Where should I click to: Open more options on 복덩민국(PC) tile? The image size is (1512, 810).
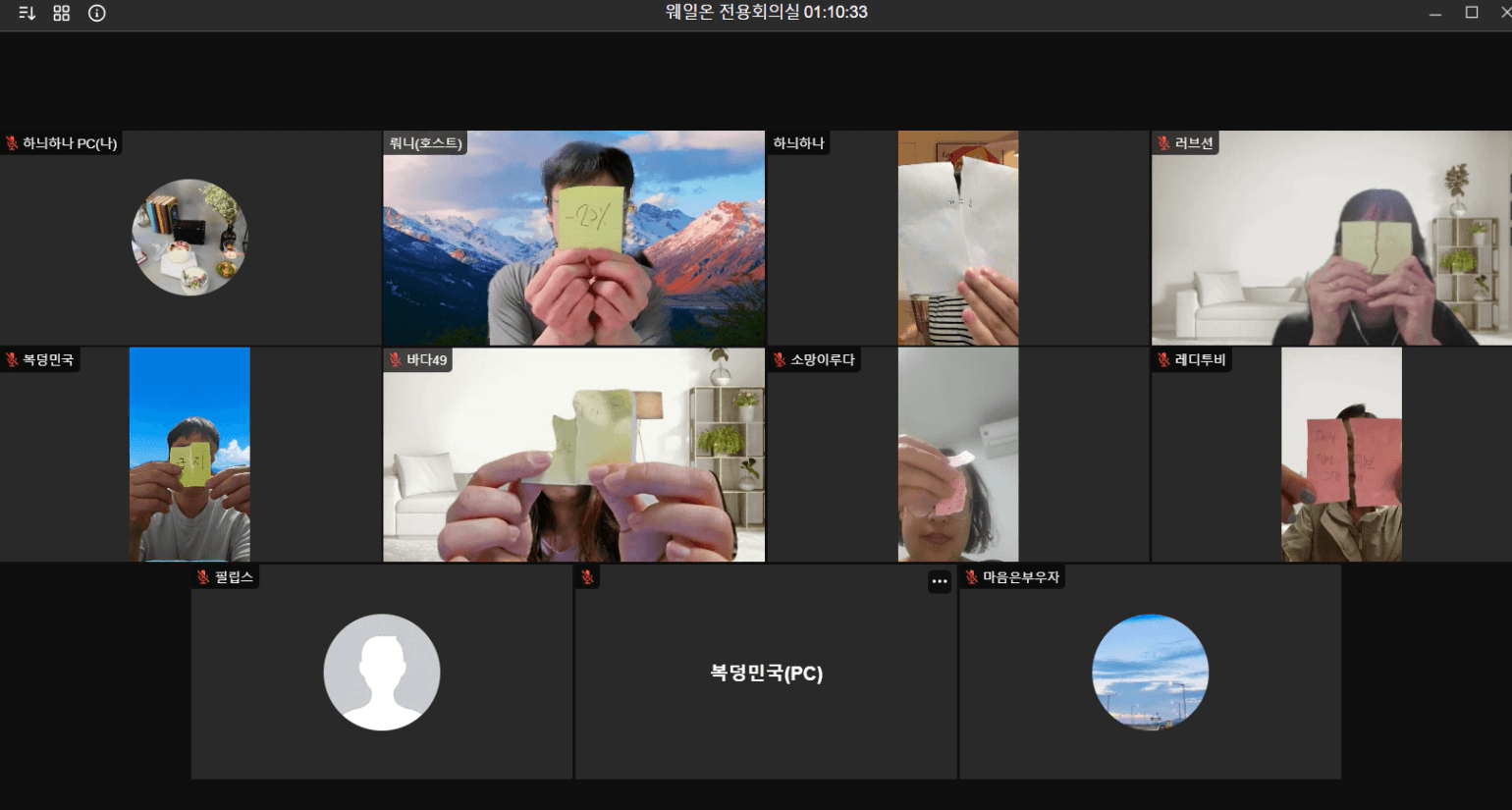pyautogui.click(x=939, y=581)
